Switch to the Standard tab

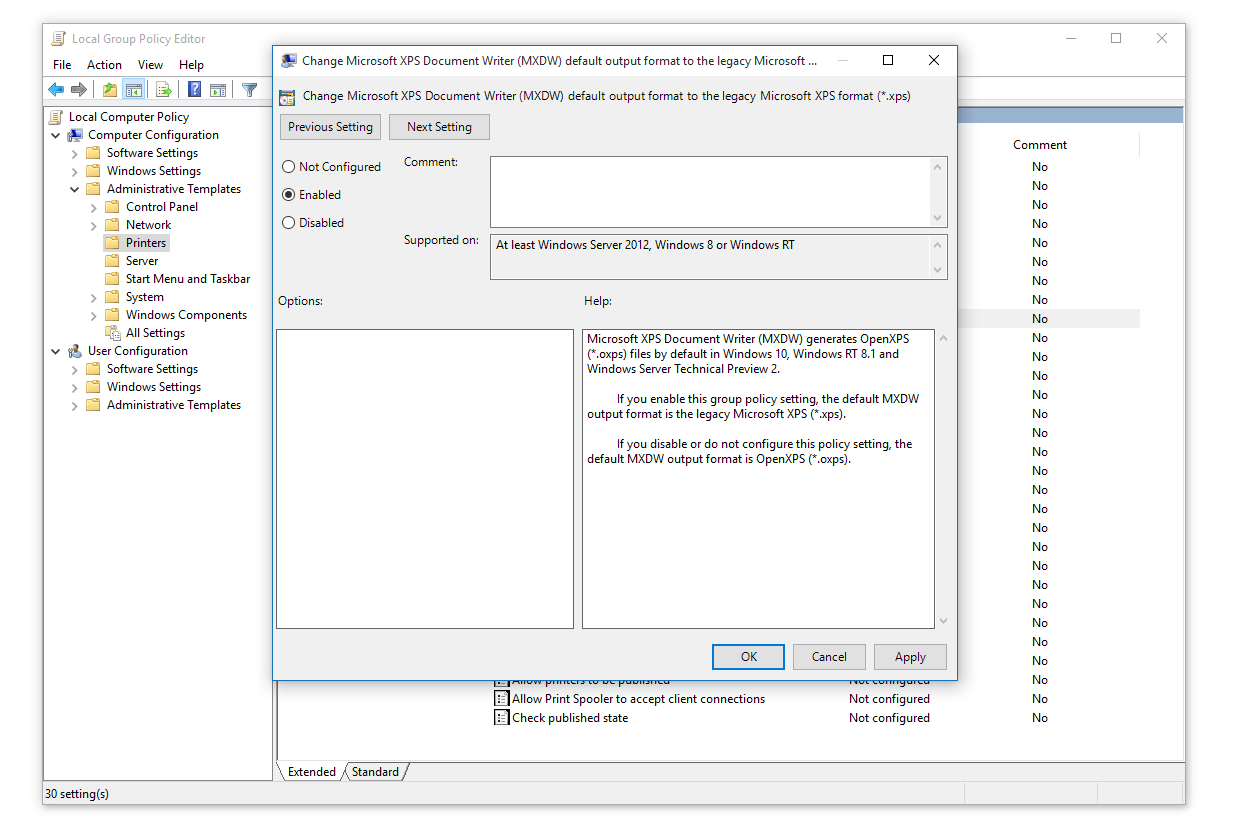pos(375,772)
